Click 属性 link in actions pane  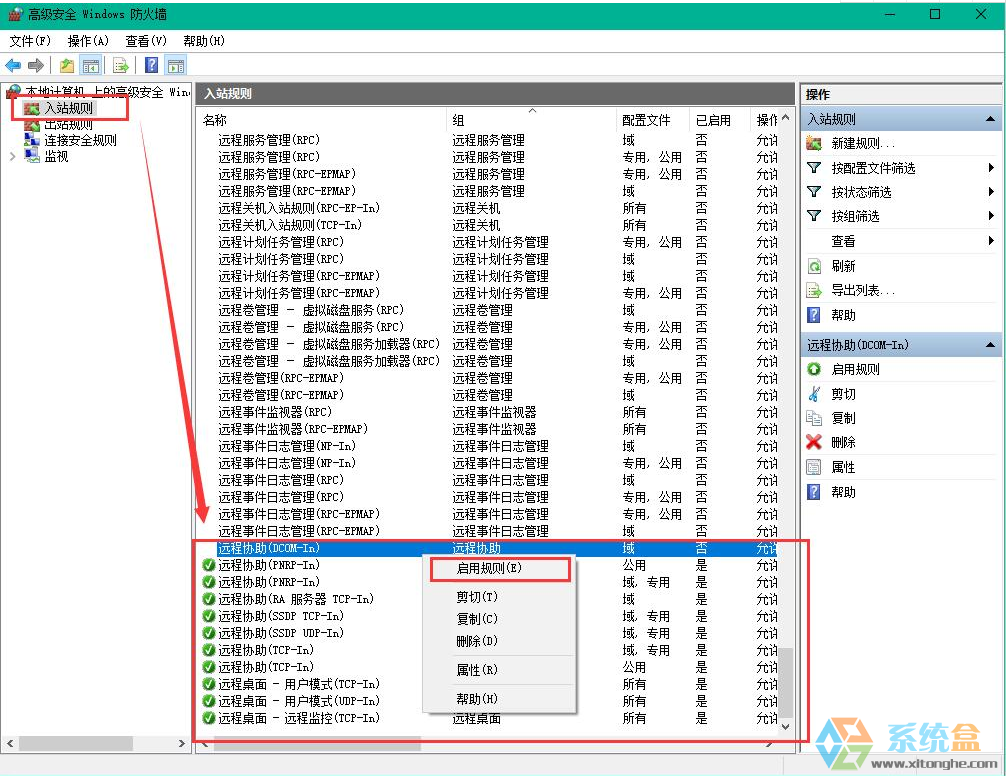(x=843, y=467)
